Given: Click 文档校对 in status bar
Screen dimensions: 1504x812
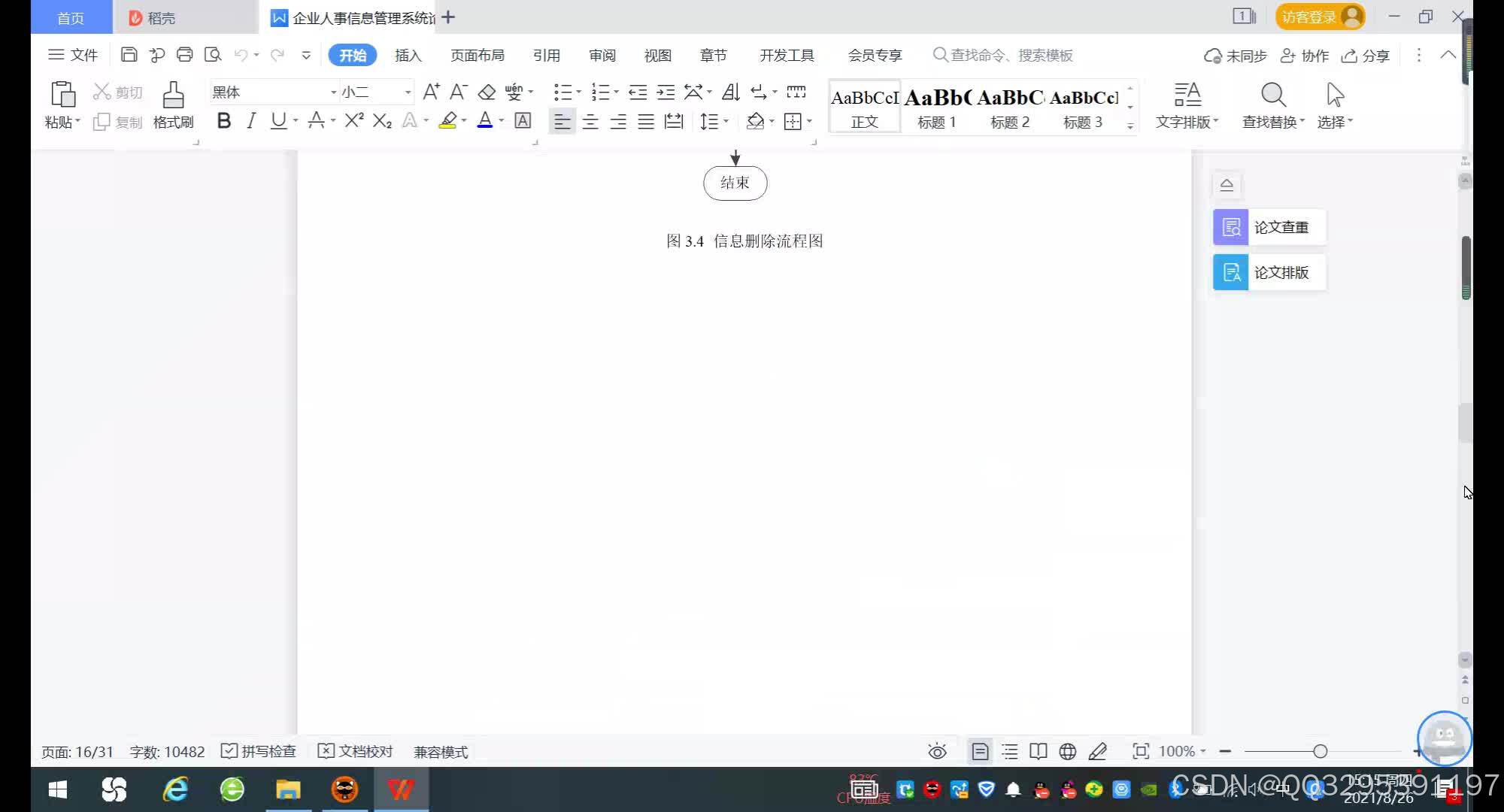Looking at the screenshot, I should click(356, 751).
